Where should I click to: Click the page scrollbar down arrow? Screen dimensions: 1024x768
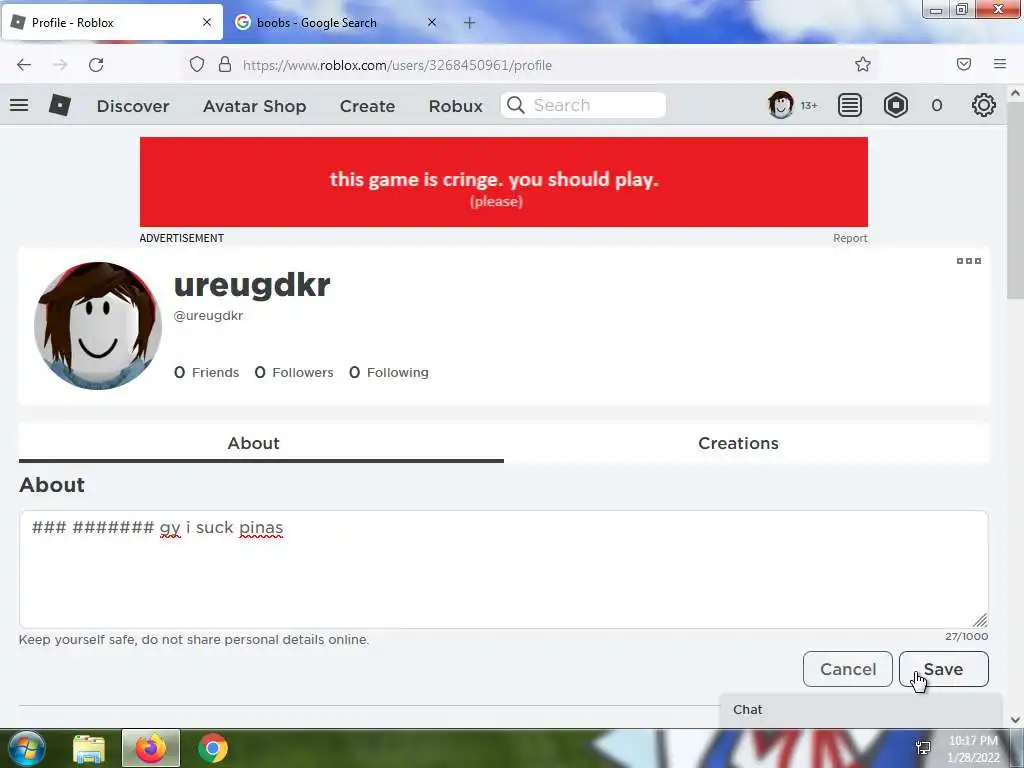tap(1016, 720)
